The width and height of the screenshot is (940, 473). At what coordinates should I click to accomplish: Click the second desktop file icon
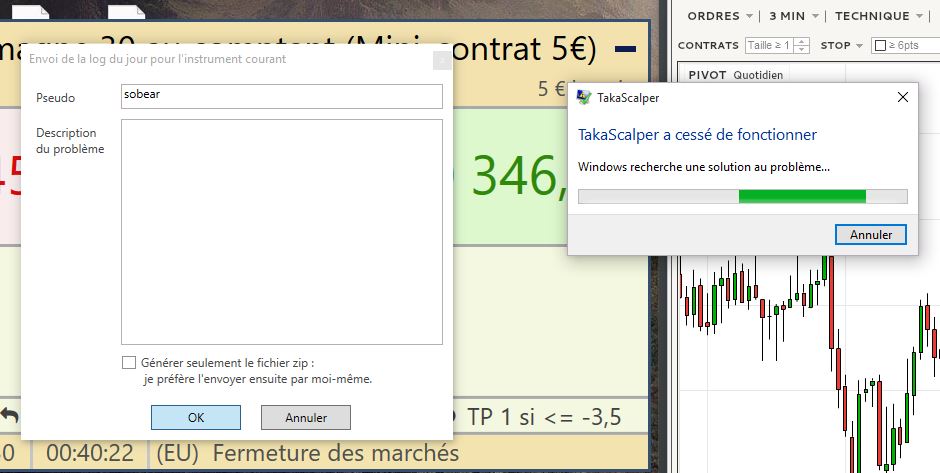point(126,11)
